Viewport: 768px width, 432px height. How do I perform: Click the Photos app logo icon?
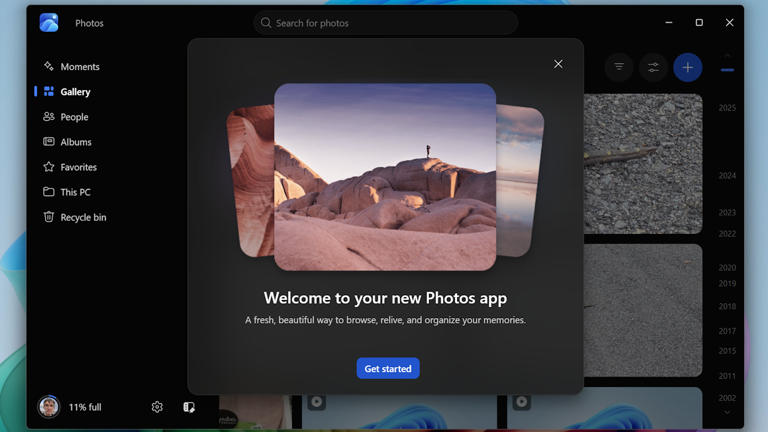49,23
